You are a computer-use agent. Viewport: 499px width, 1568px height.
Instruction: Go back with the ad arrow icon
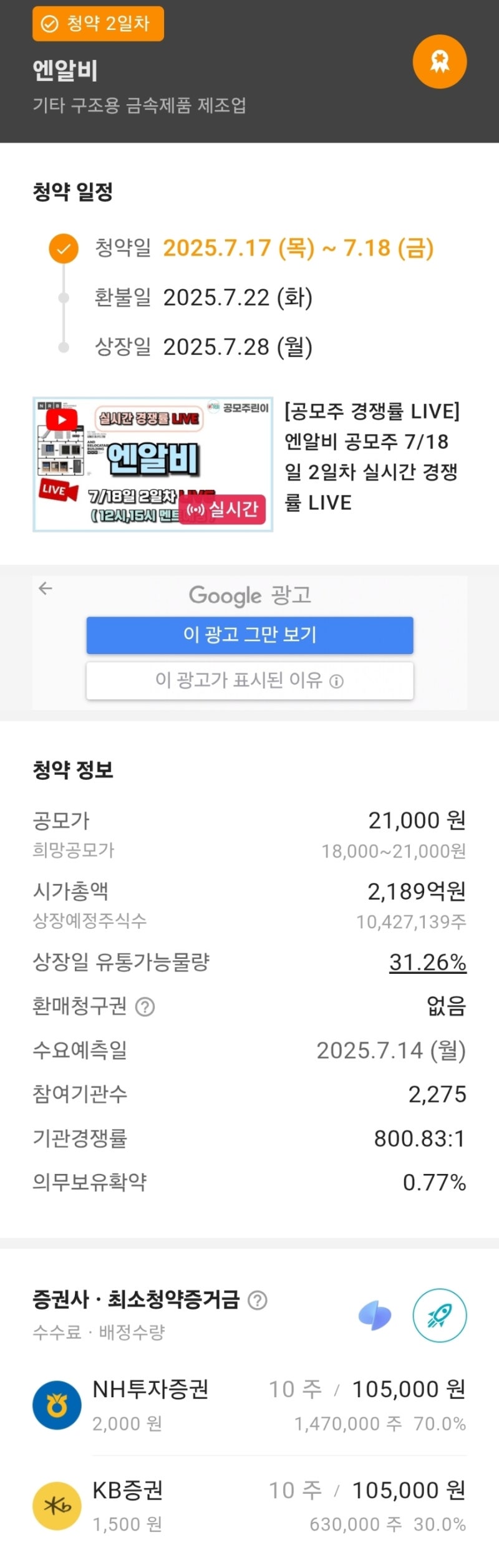click(x=46, y=588)
